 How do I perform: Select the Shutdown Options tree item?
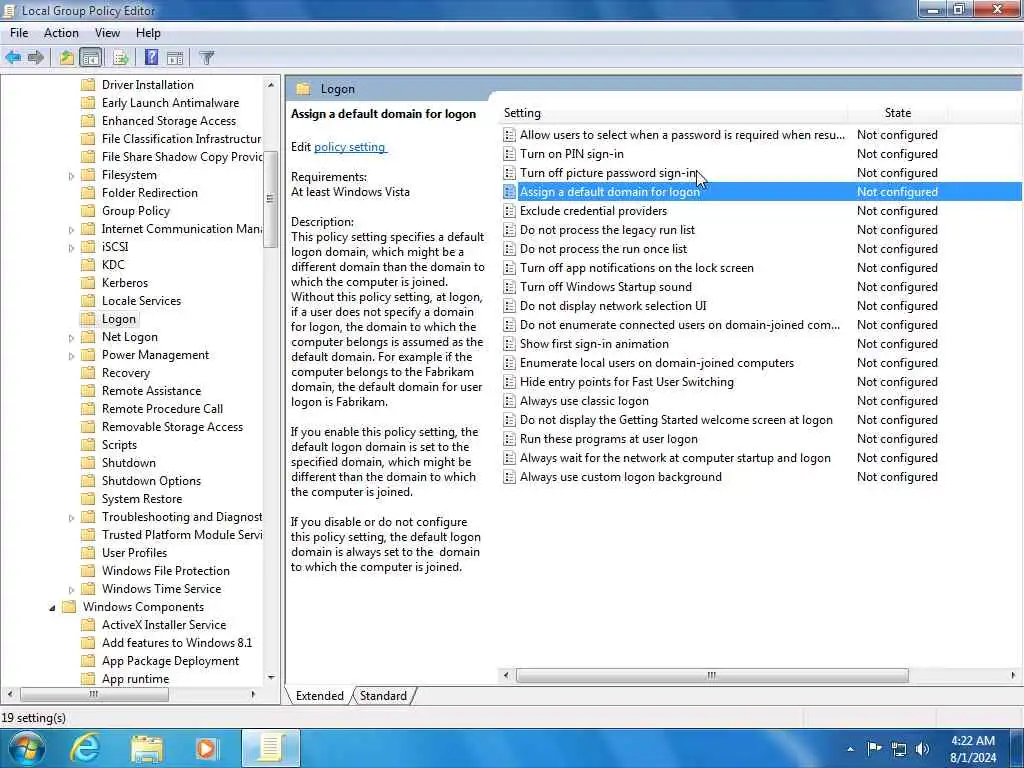152,481
